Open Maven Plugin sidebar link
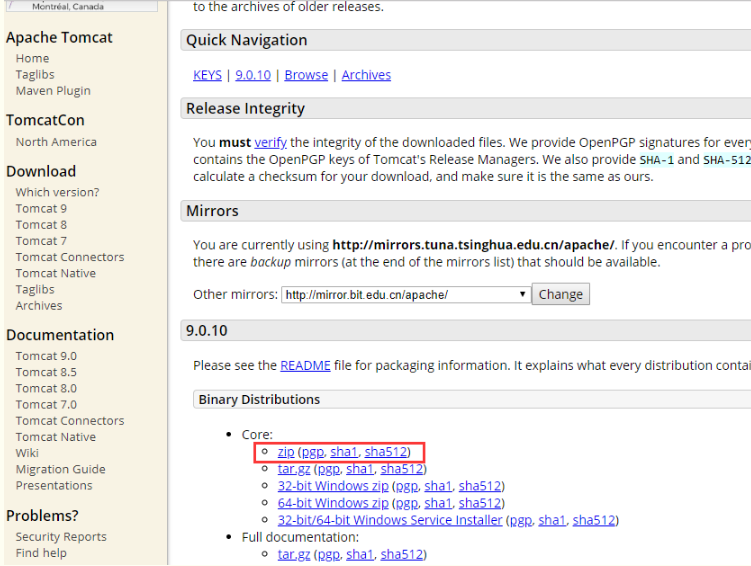 click(53, 91)
